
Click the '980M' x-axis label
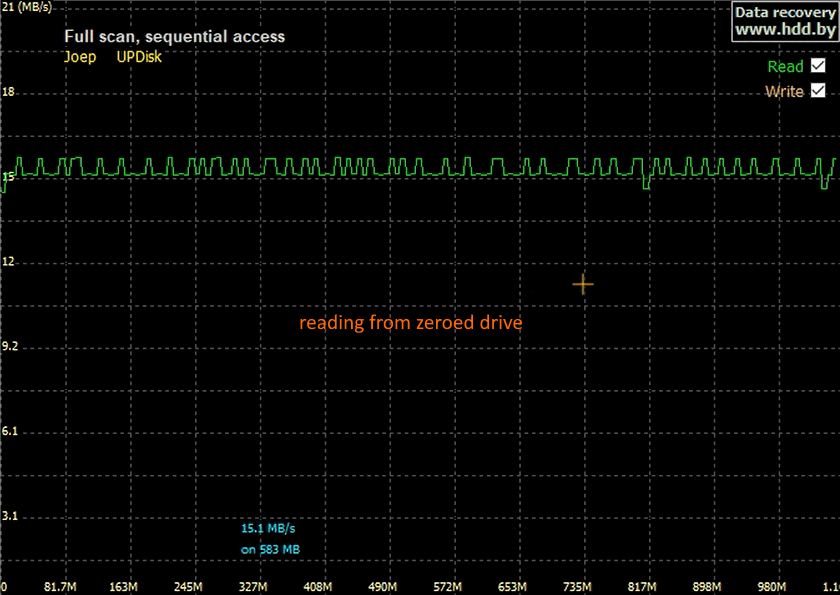click(x=771, y=587)
